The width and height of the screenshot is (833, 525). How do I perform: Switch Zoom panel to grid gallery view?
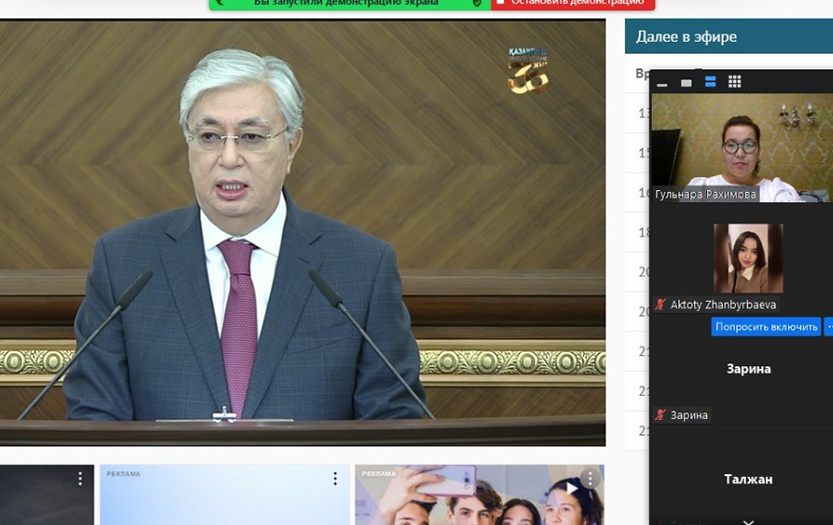tap(734, 82)
